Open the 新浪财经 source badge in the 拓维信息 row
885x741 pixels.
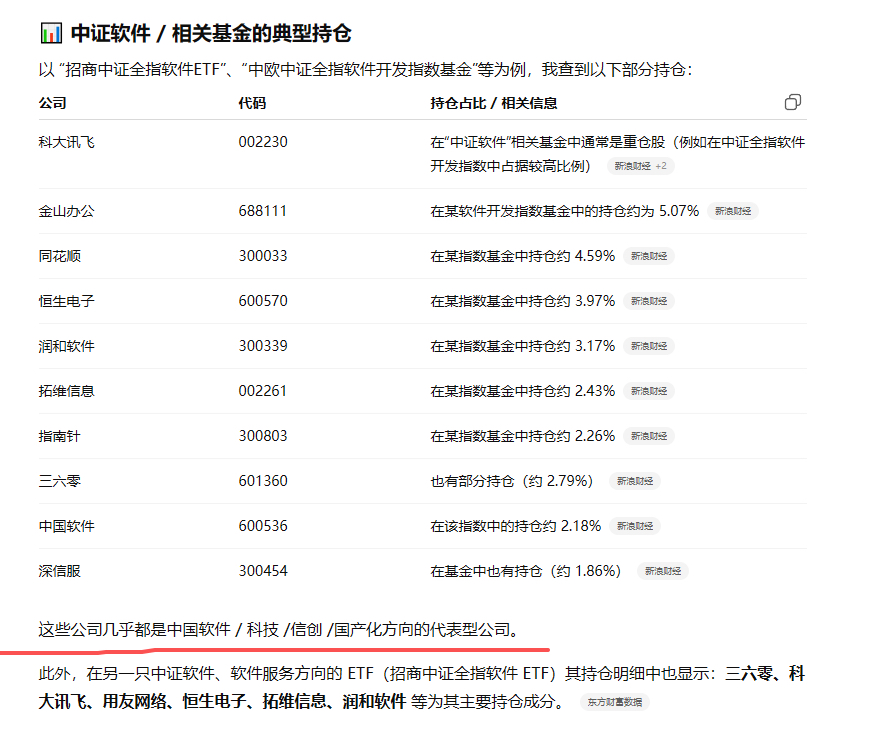tap(649, 391)
